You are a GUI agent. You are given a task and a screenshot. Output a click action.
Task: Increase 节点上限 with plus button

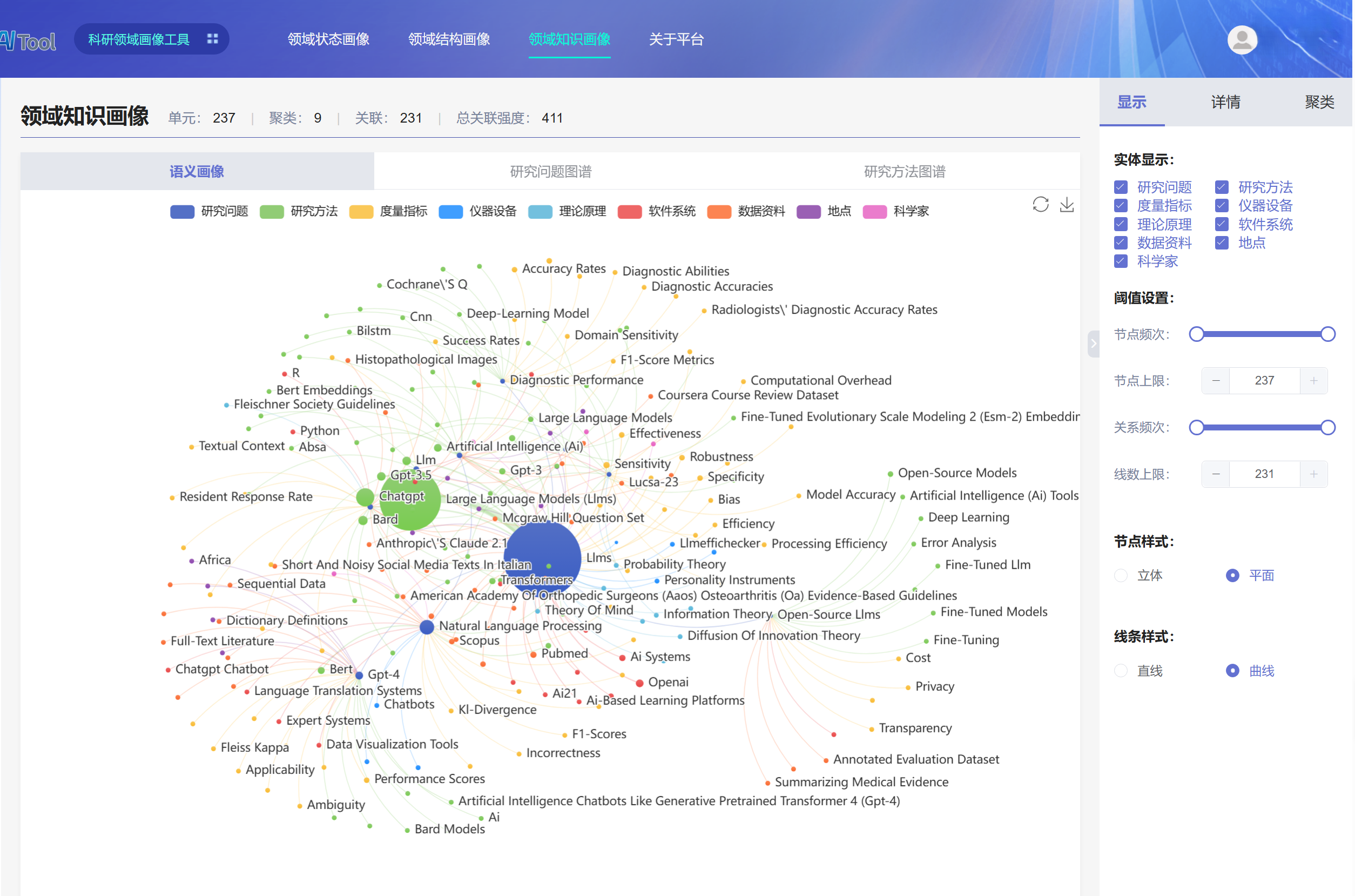1313,381
